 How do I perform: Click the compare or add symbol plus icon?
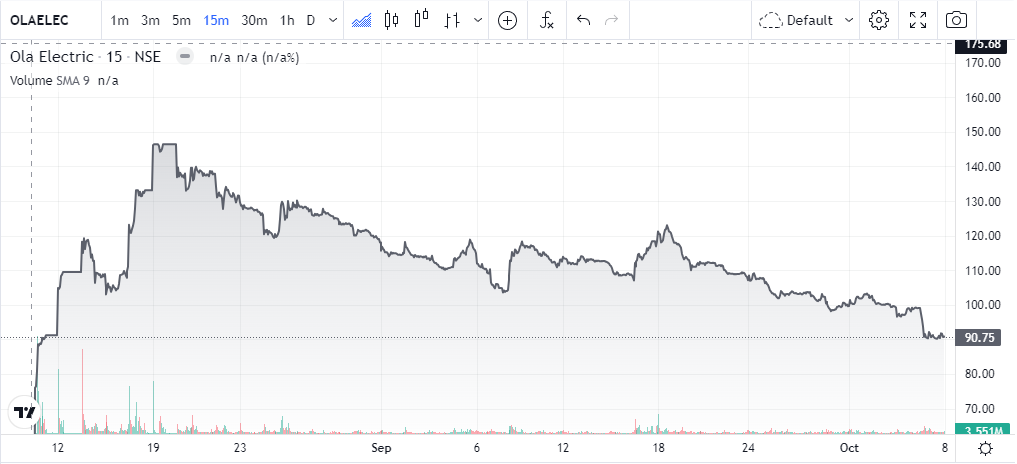(x=507, y=20)
